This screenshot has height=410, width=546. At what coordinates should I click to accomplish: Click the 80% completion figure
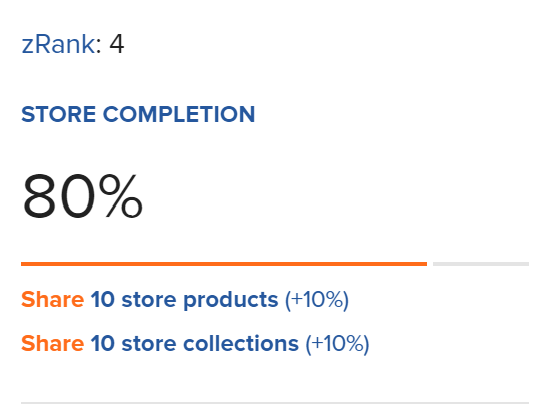pos(83,196)
